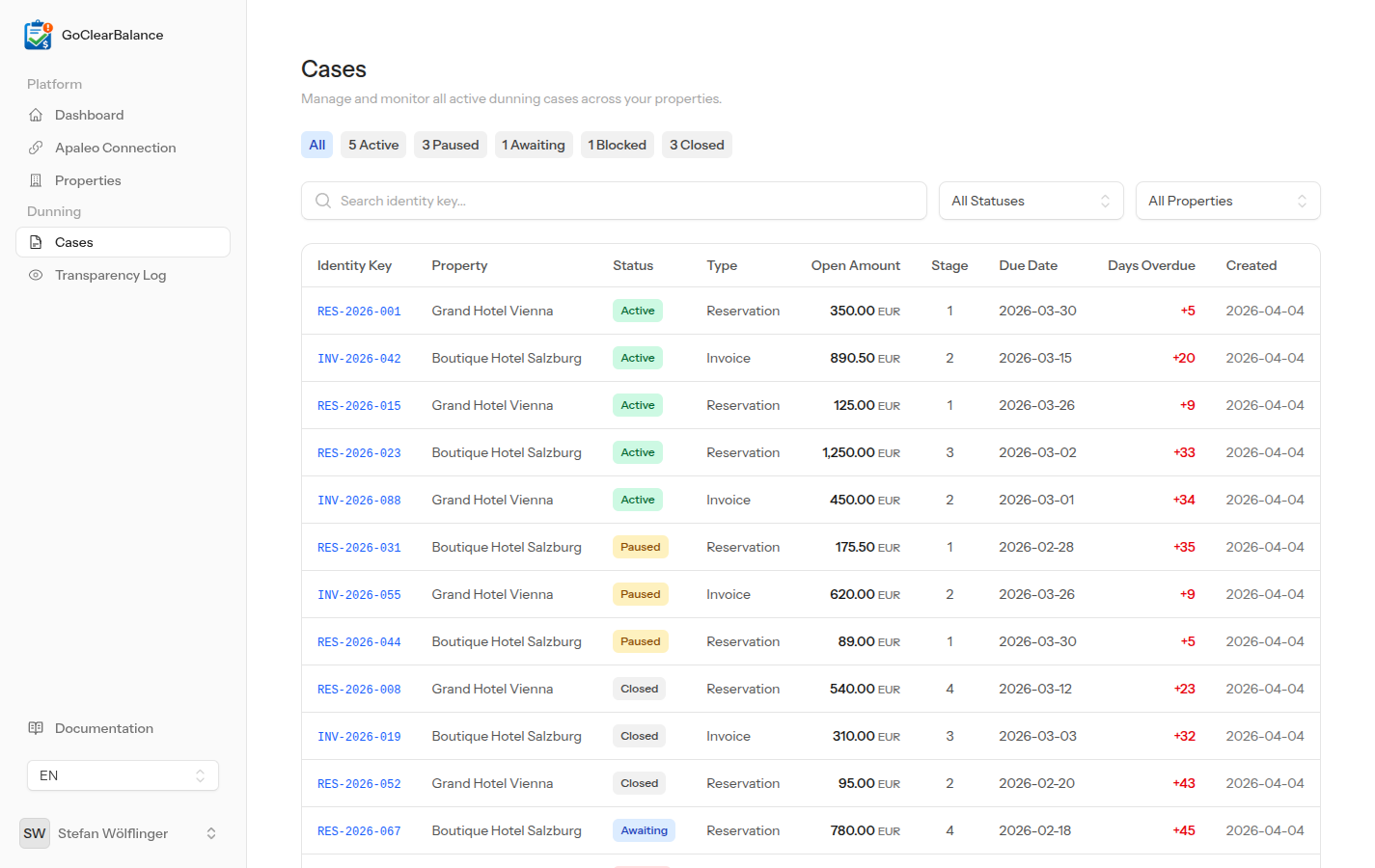Image resolution: width=1375 pixels, height=868 pixels.
Task: Filter by 5 Active cases
Action: [x=373, y=145]
